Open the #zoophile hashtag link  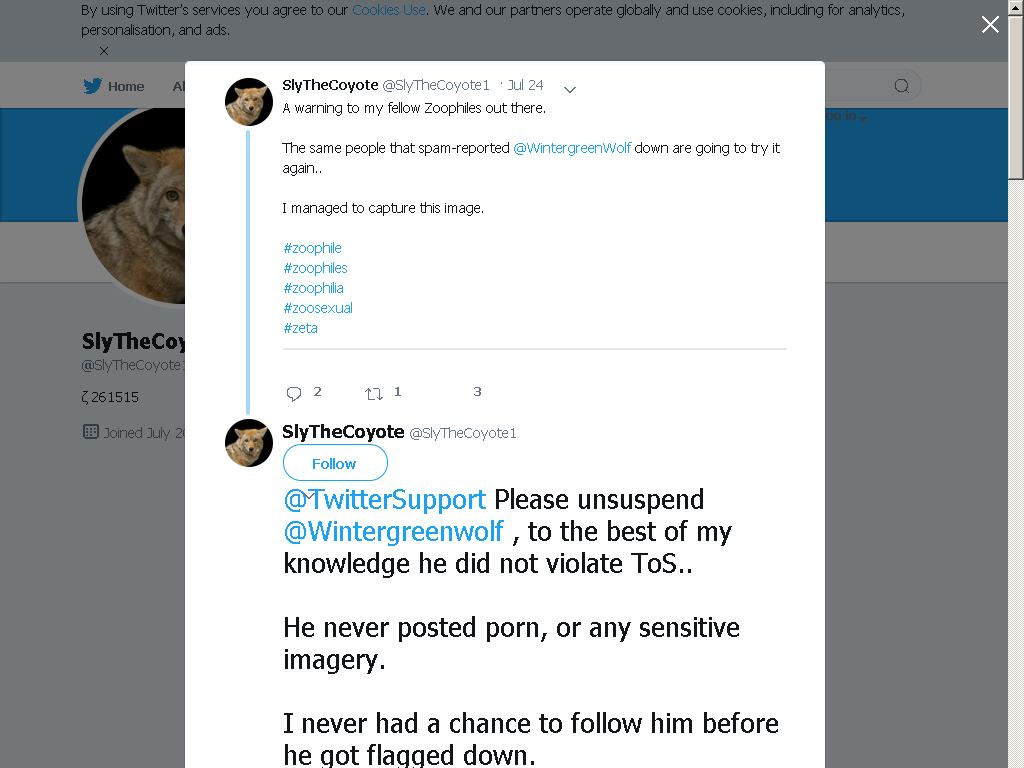pos(312,248)
